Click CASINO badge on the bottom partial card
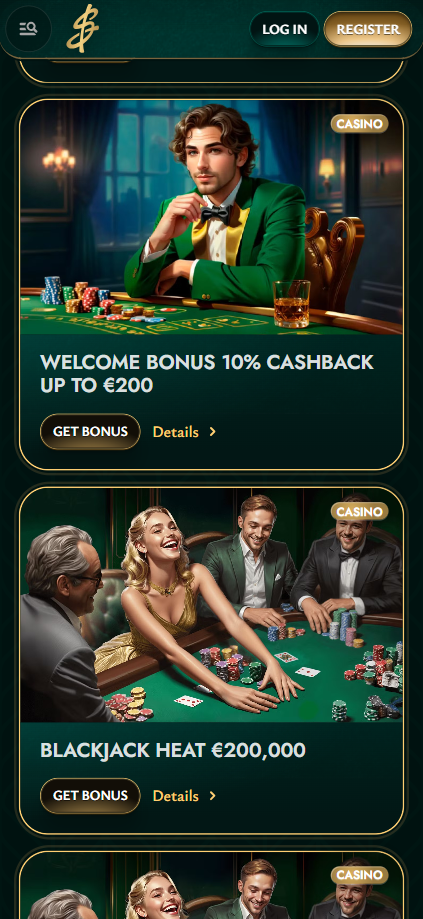Image resolution: width=423 pixels, height=919 pixels. pyautogui.click(x=360, y=875)
